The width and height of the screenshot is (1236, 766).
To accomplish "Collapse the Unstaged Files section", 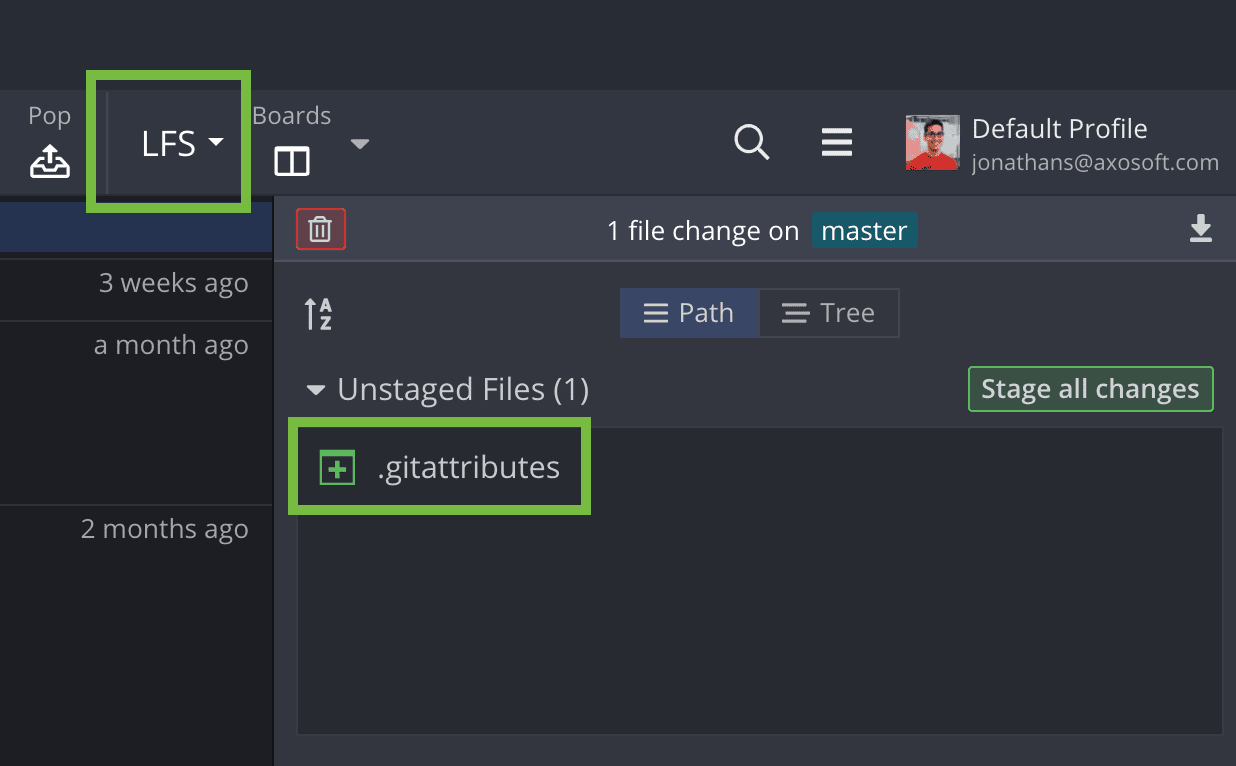I will coord(316,389).
